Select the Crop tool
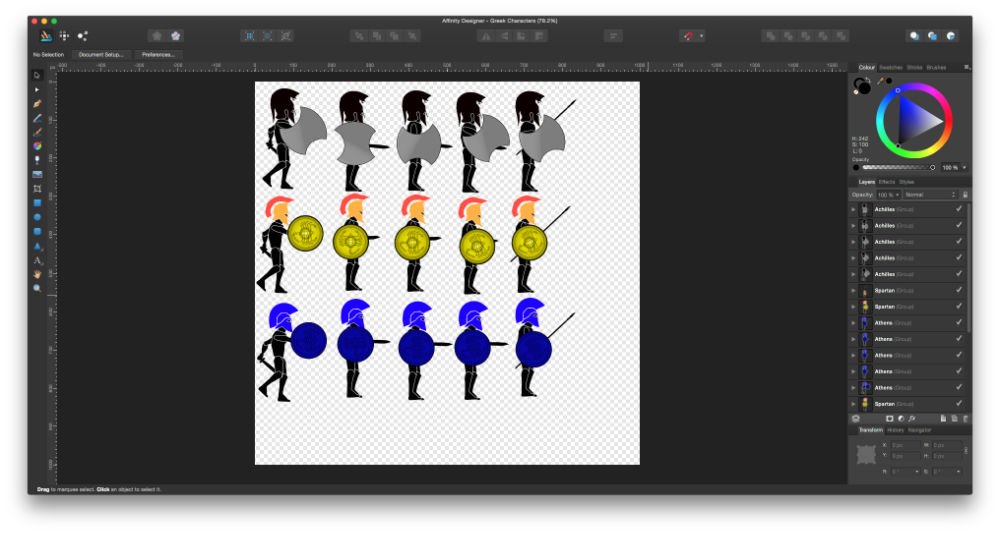 (x=37, y=188)
